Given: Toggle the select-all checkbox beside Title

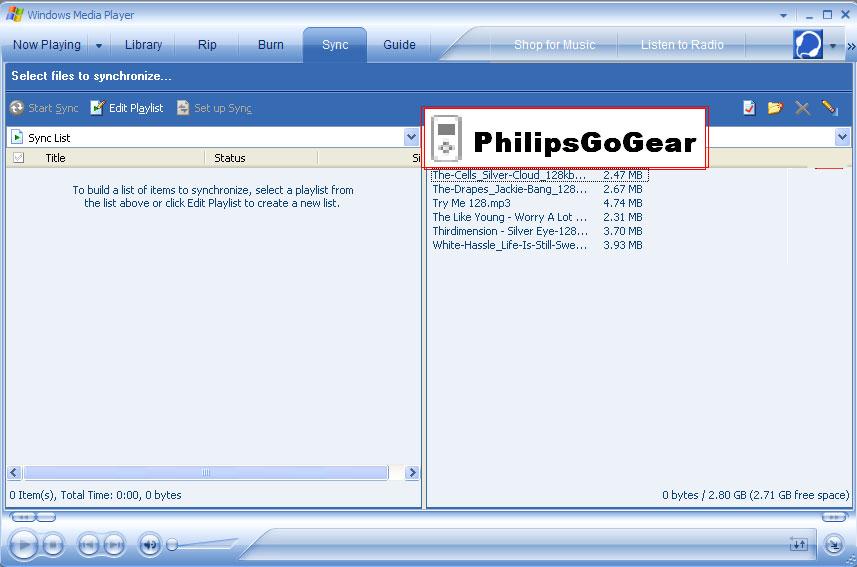Looking at the screenshot, I should coord(19,157).
